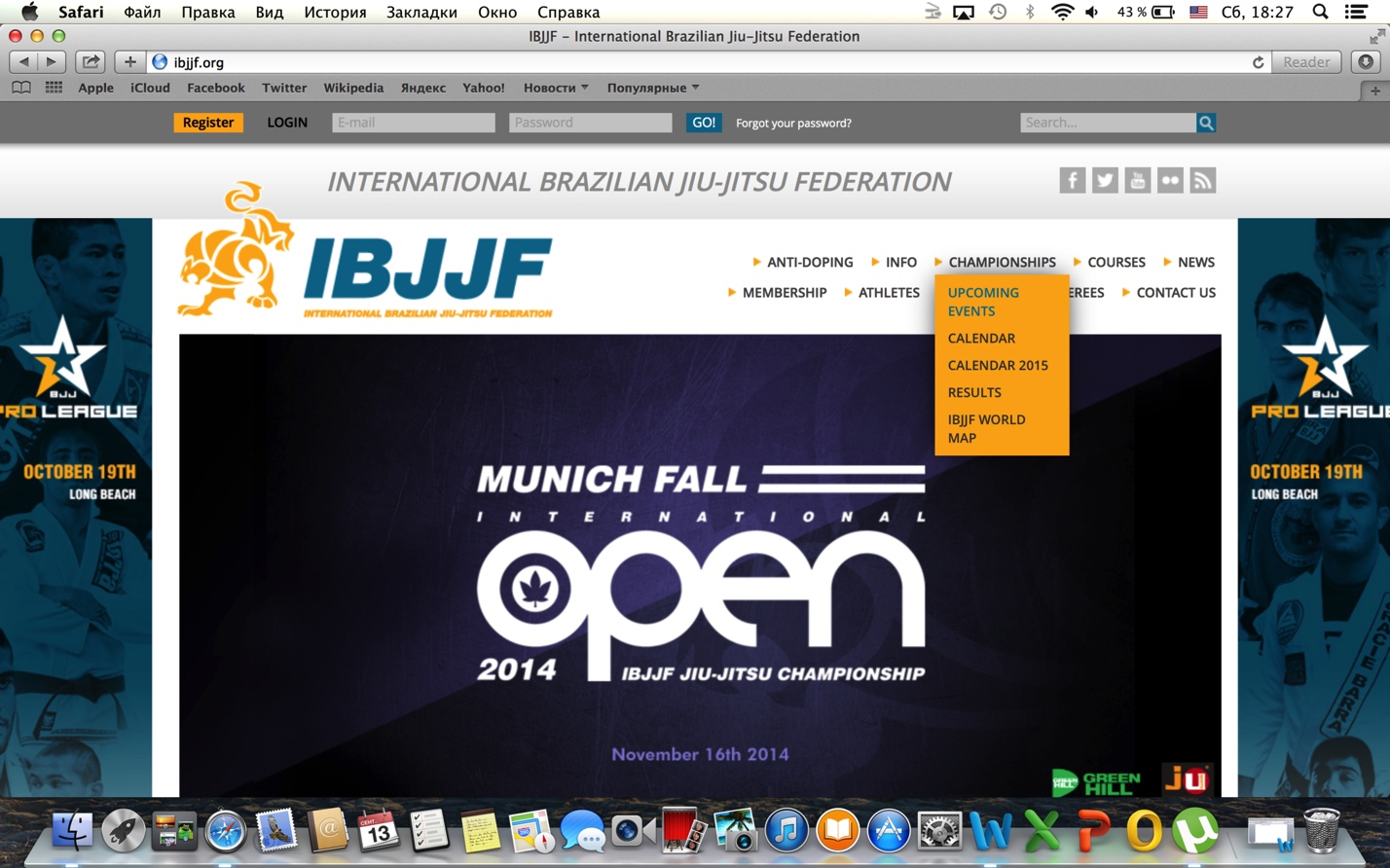Select Calendar 2015 in the dropdown
This screenshot has width=1390, height=868.
tap(998, 365)
